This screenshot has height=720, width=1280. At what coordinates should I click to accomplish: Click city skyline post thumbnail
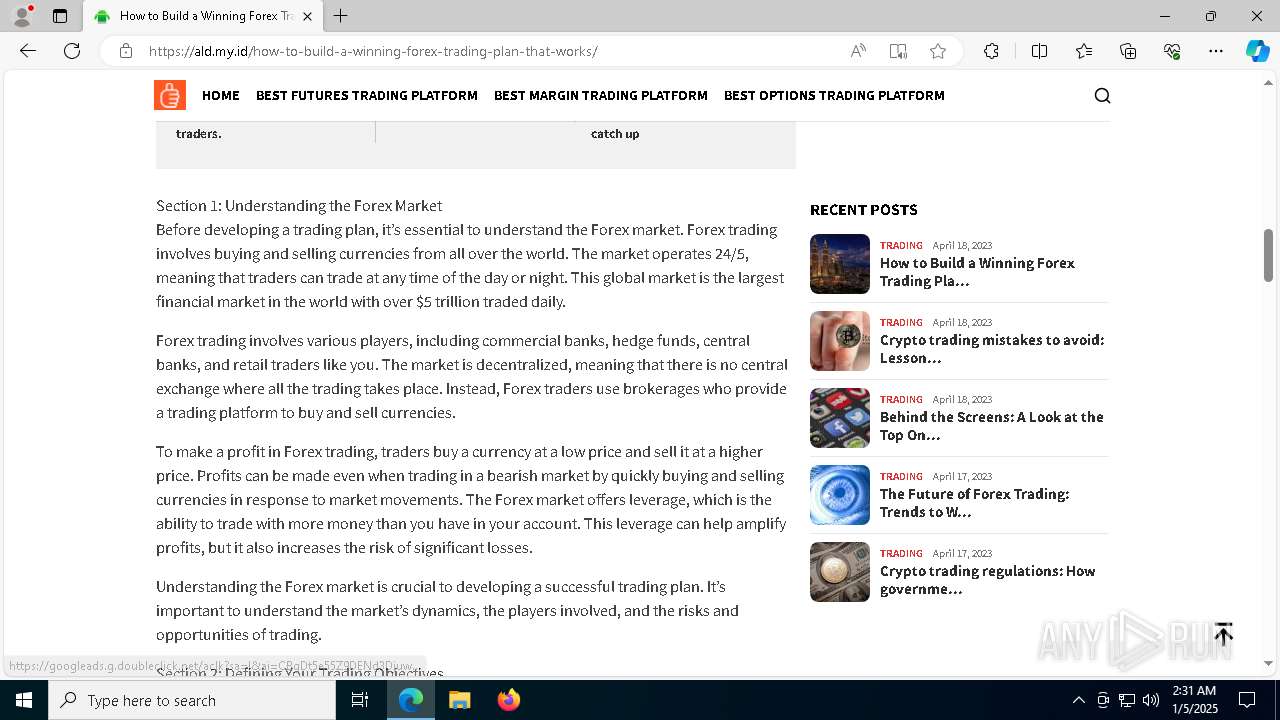840,264
